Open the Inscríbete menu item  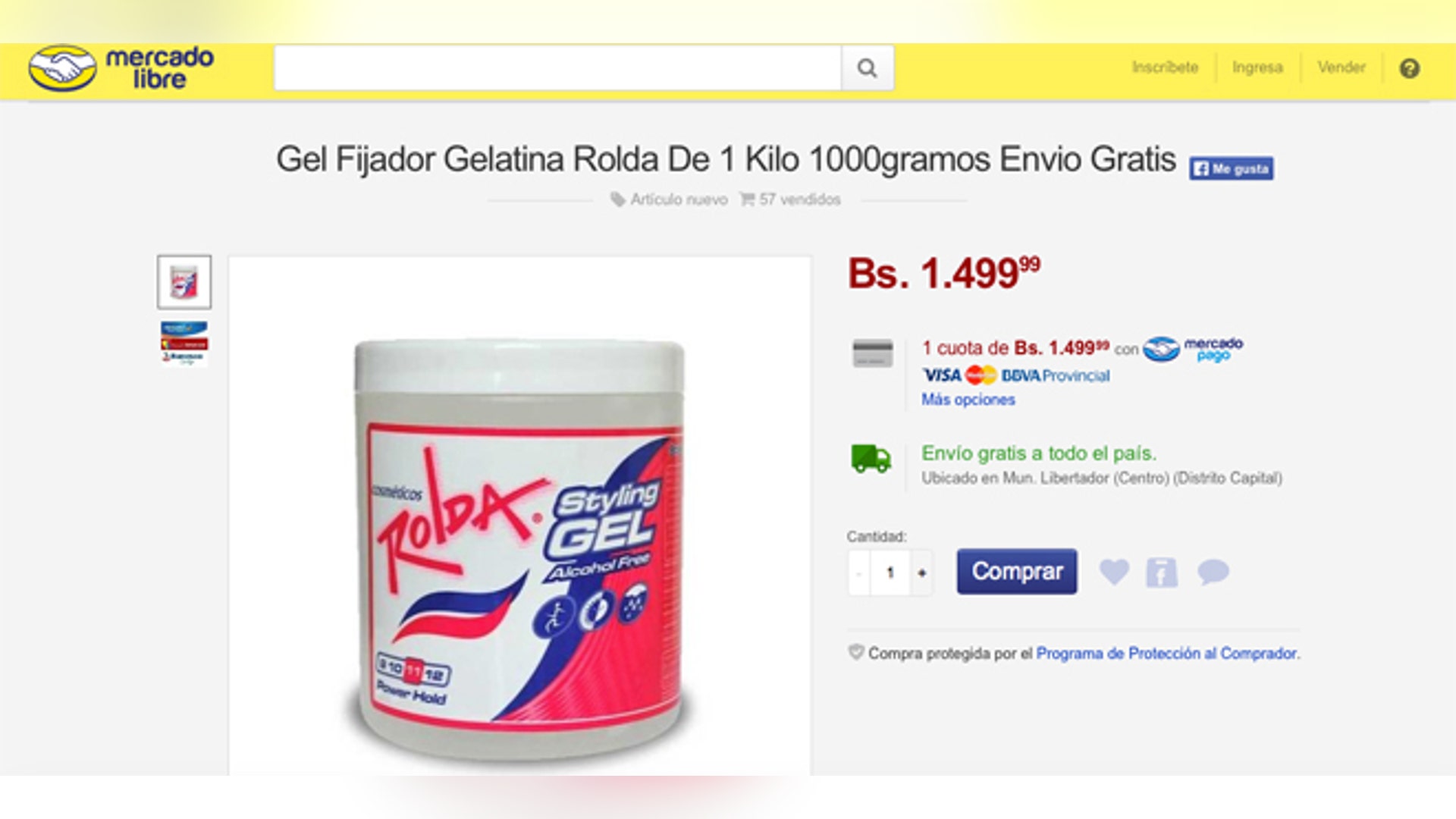(x=1165, y=67)
